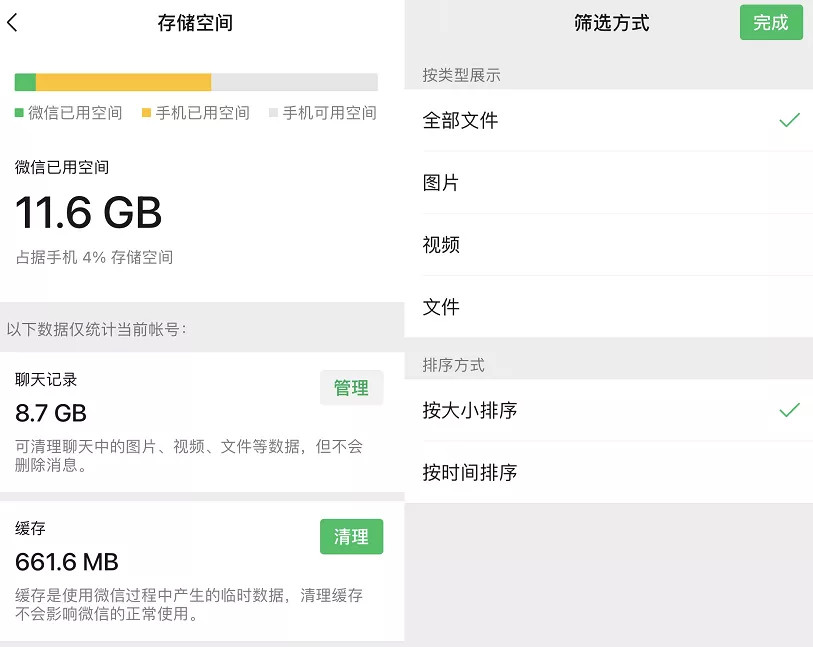
Task: Tap the 缓存 661.6 MB entry
Action: pyautogui.click(x=202, y=571)
